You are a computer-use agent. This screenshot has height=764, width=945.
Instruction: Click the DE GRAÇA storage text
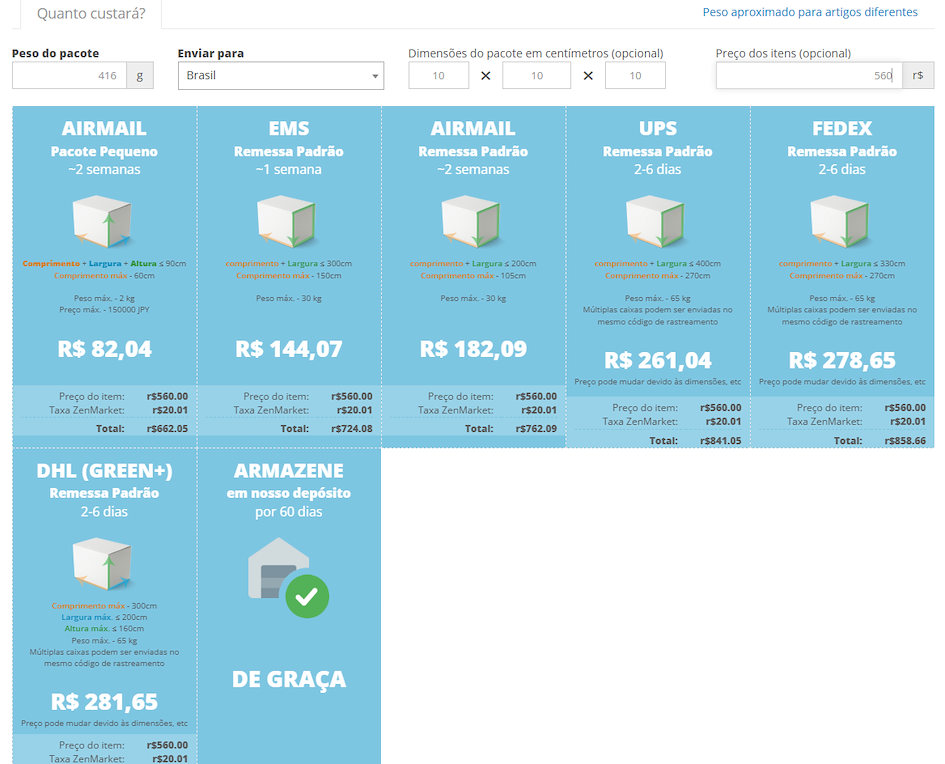coord(289,679)
